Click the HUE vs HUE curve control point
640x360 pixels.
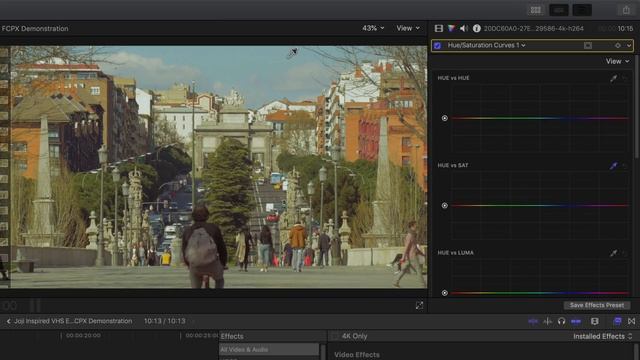[x=444, y=118]
